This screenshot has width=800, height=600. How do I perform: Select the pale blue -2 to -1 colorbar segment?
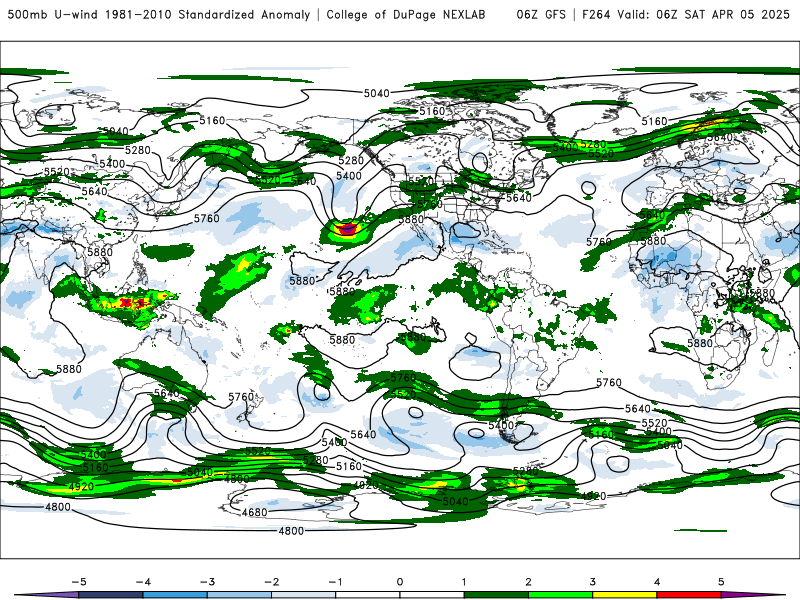coord(303,595)
